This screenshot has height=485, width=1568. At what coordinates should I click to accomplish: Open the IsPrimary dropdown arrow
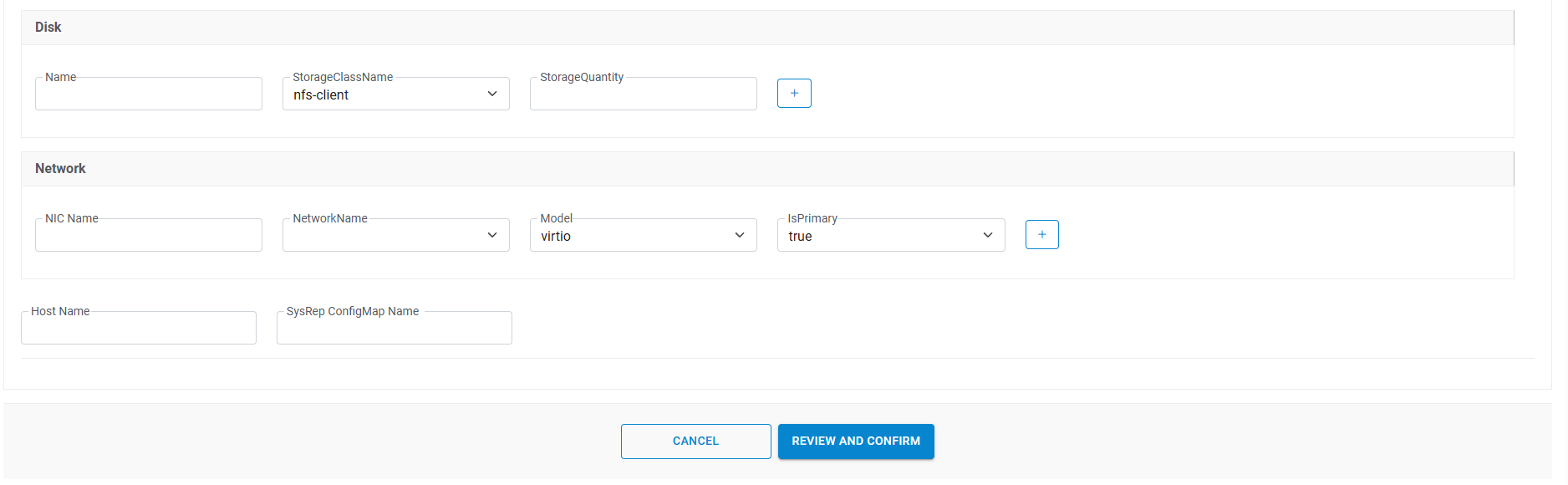(x=988, y=235)
